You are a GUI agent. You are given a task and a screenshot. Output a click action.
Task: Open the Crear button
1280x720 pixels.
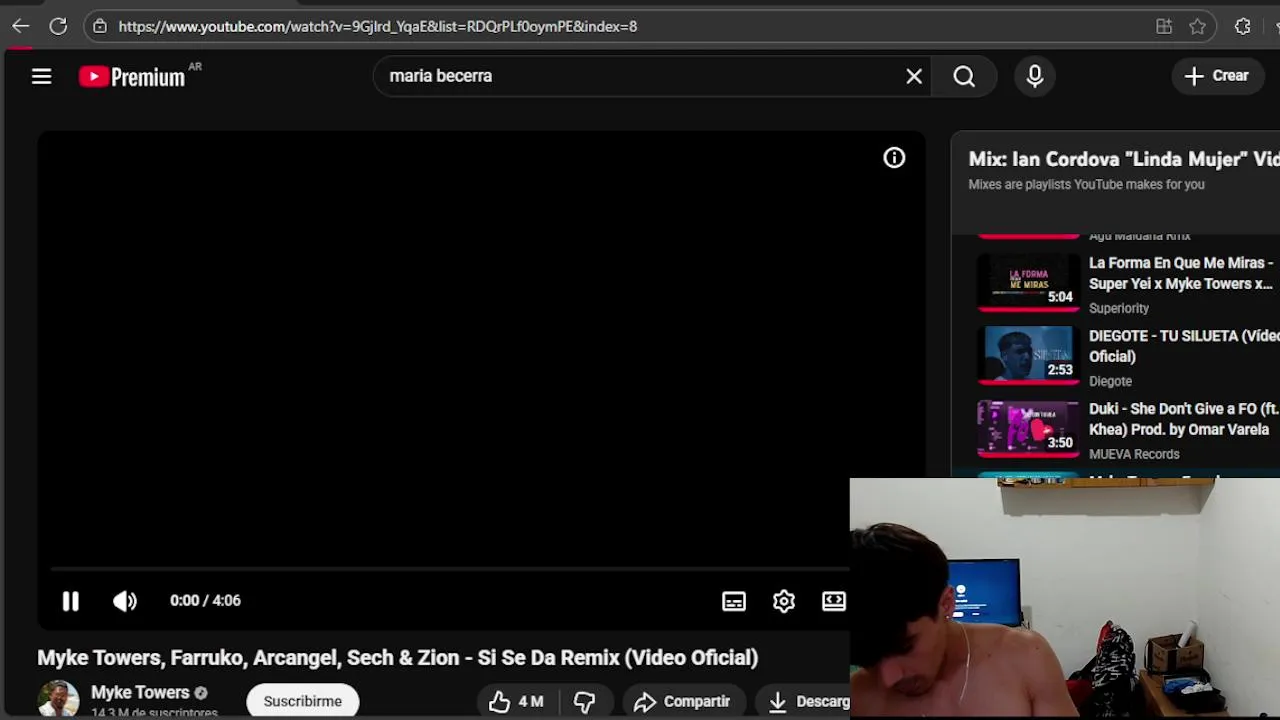tap(1216, 76)
